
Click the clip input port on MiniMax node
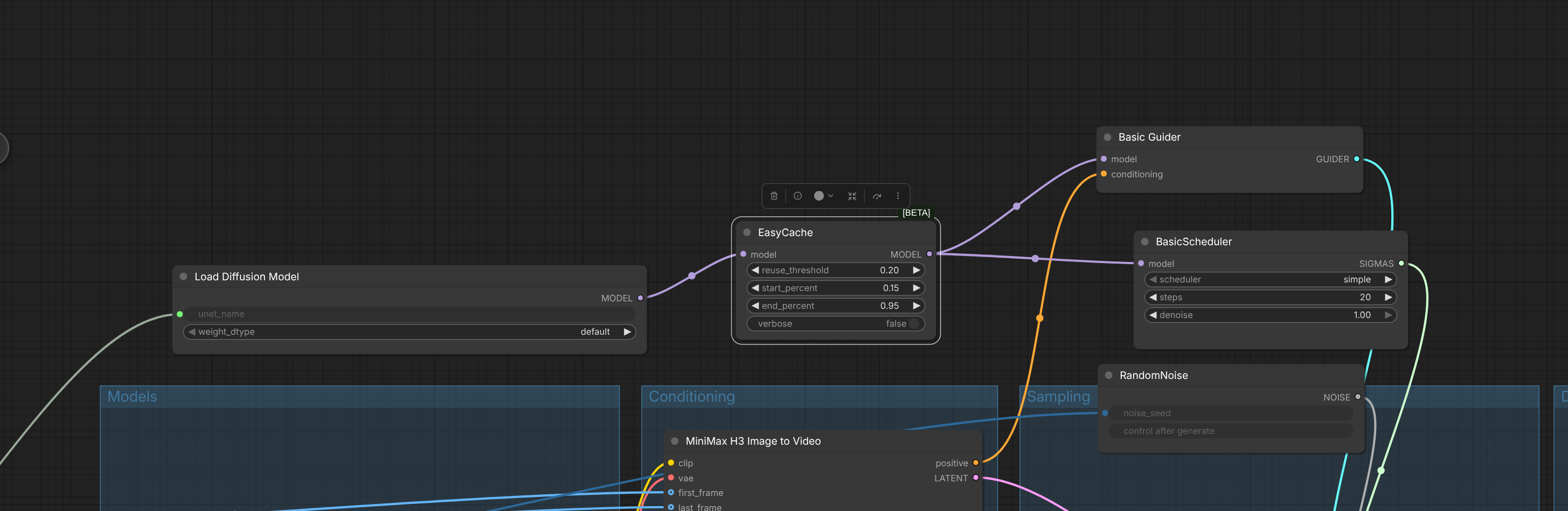click(671, 463)
